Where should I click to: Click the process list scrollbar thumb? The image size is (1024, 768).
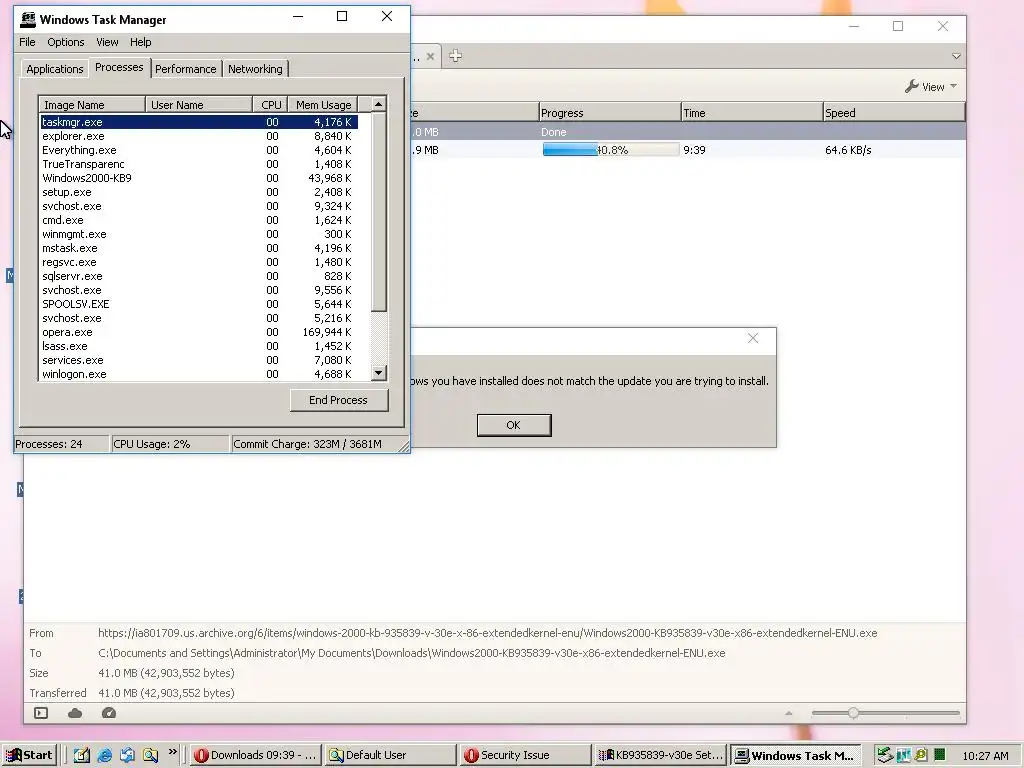point(379,211)
